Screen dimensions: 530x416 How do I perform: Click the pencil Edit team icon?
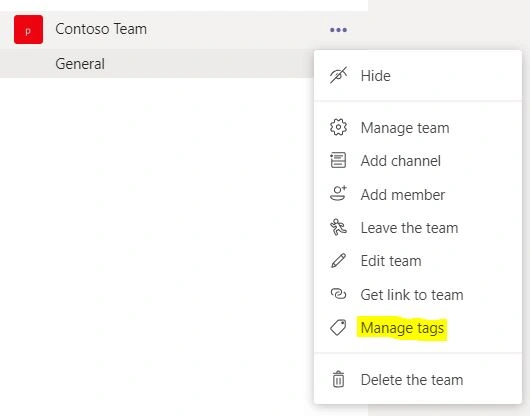coord(338,261)
